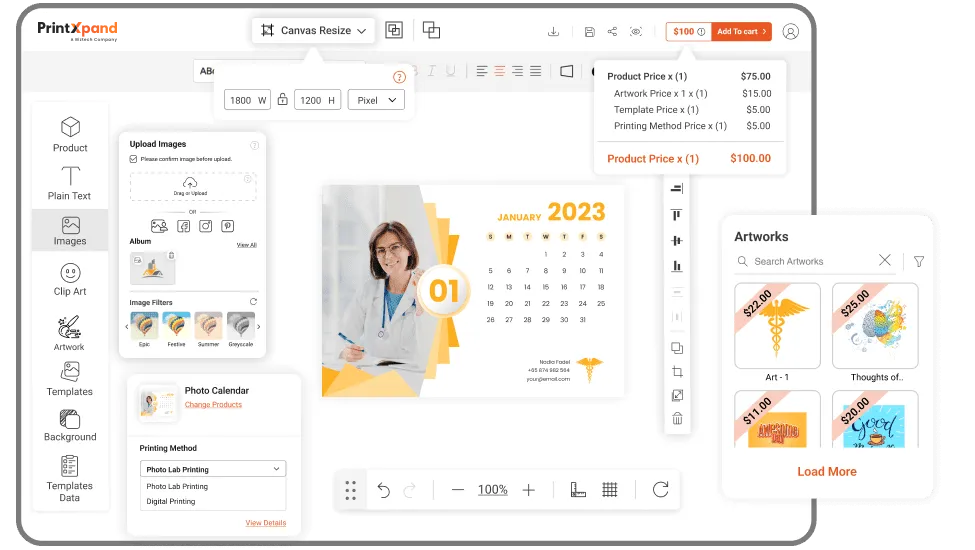Open Templates Data sidebar item
This screenshot has width=975, height=550.
(70, 479)
